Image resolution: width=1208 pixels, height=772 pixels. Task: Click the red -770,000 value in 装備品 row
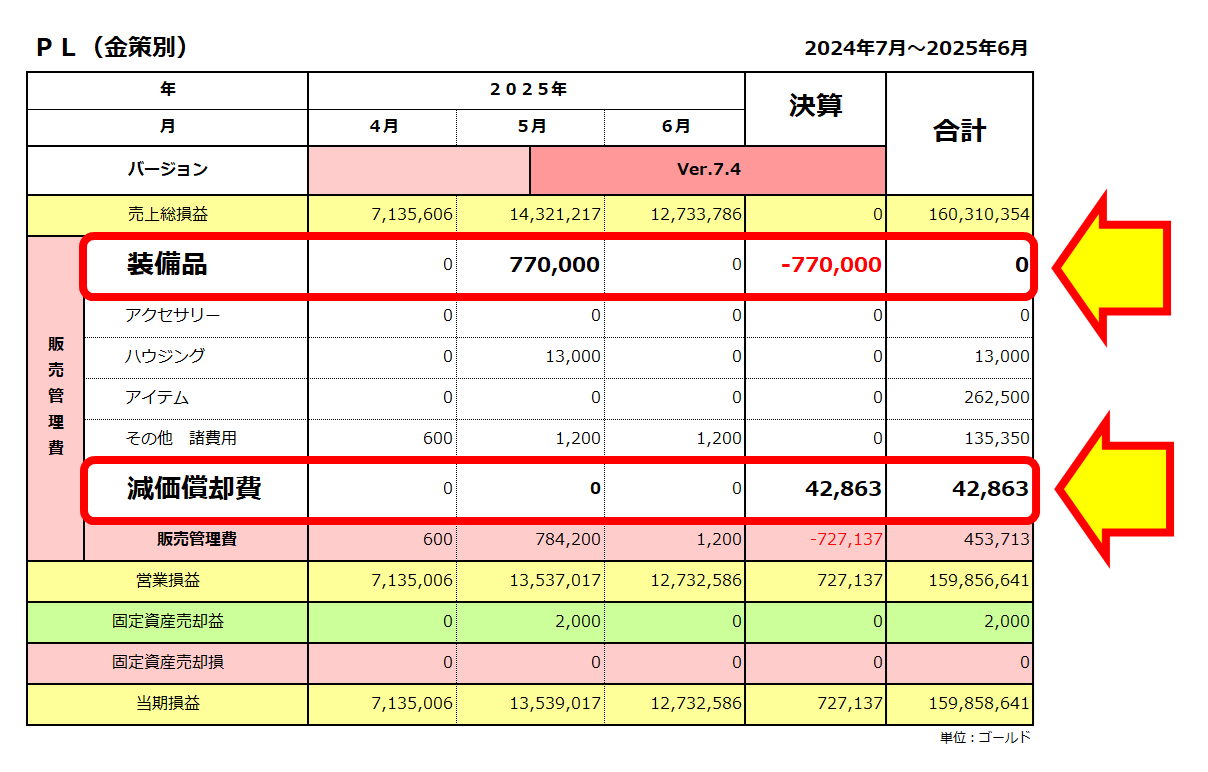pyautogui.click(x=833, y=265)
